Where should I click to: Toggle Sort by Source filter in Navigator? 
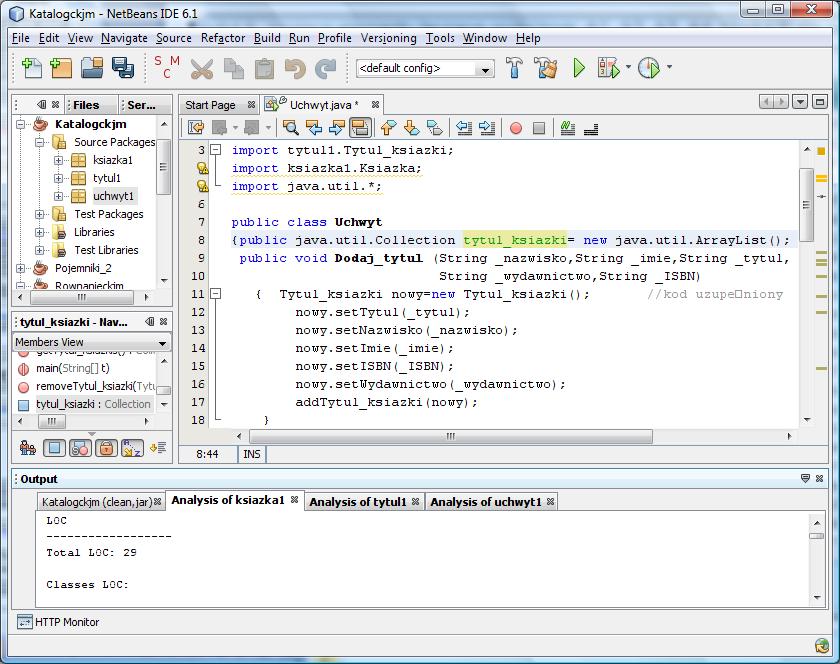point(158,447)
